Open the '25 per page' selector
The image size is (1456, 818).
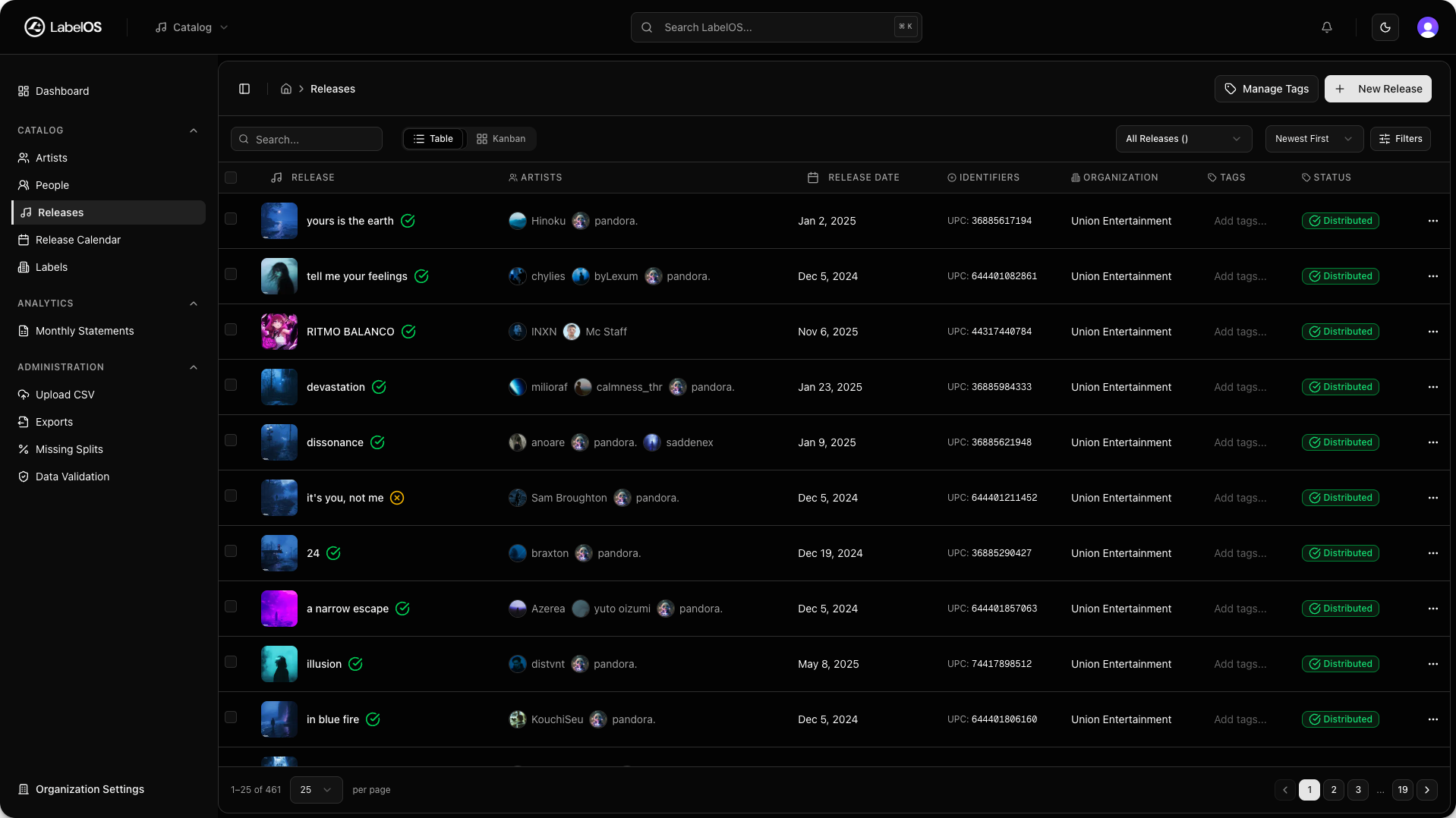pos(316,789)
